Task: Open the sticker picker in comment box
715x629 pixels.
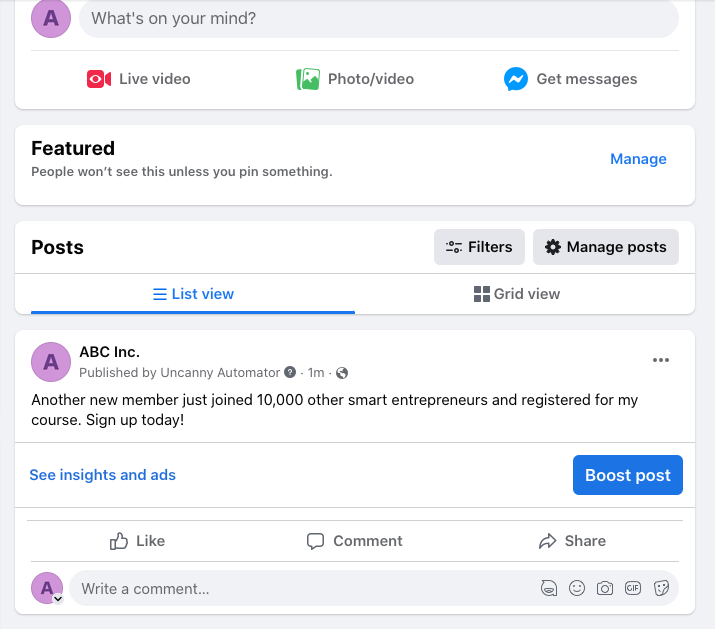Action: (x=661, y=589)
